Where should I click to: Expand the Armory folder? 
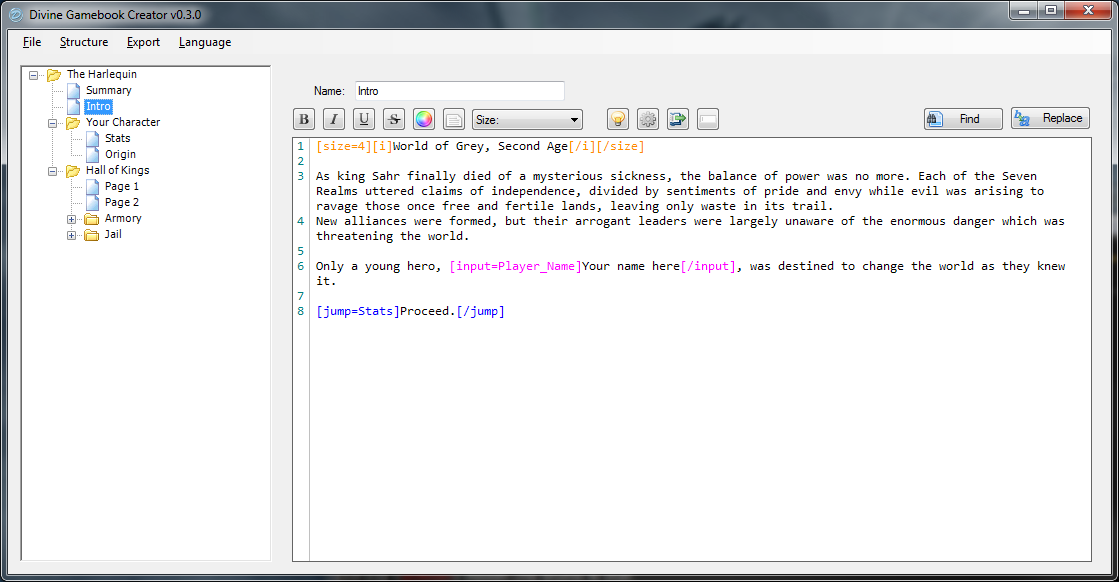(71, 219)
